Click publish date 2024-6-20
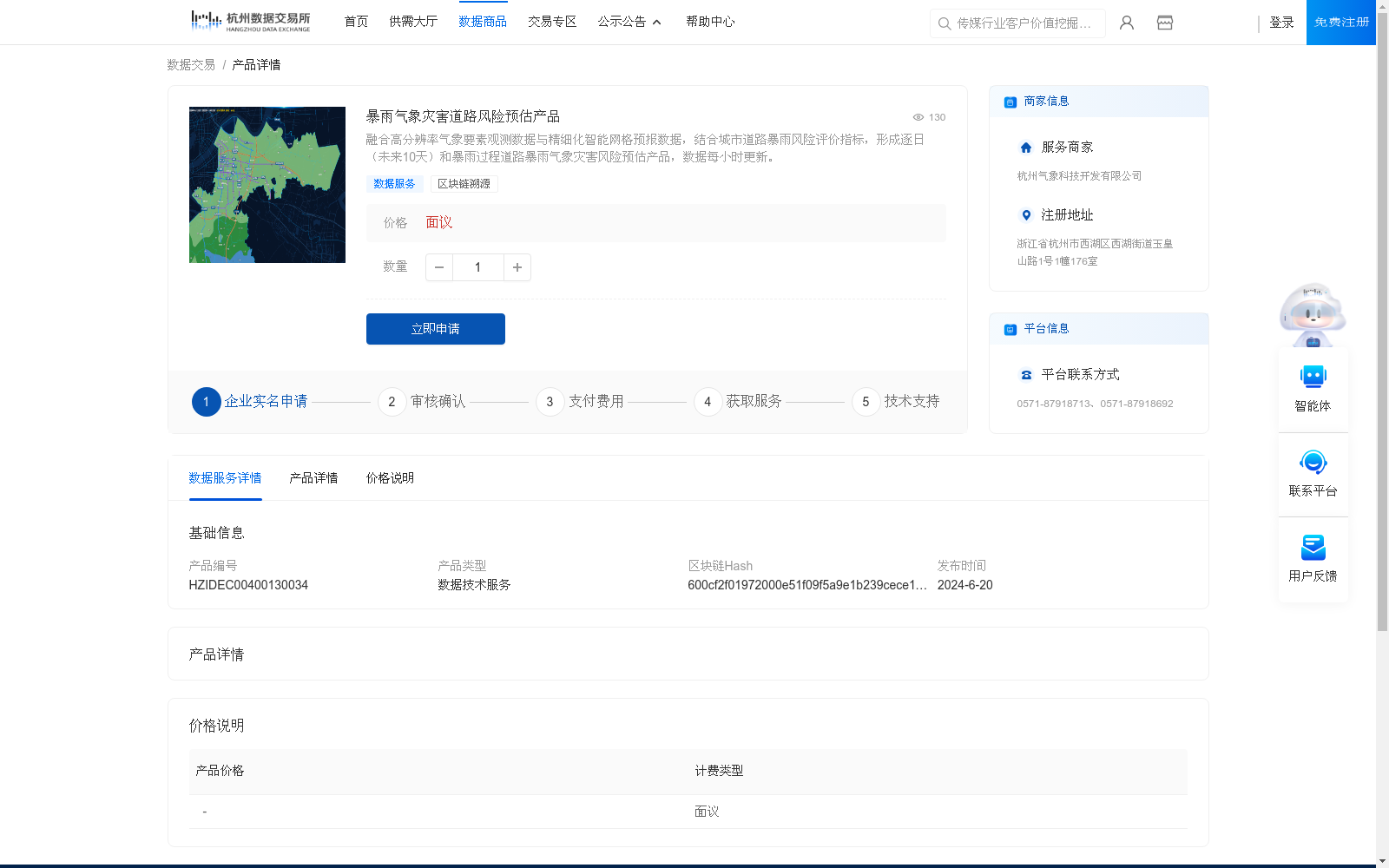The image size is (1389, 868). tap(964, 585)
